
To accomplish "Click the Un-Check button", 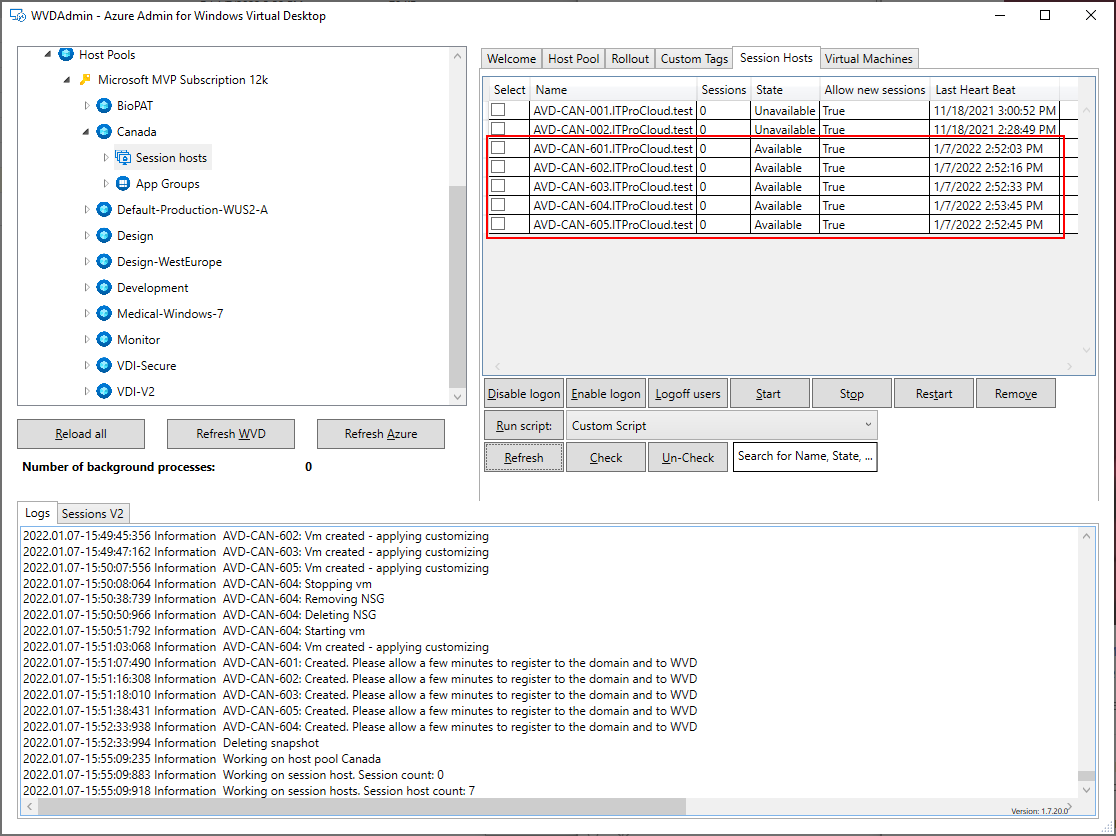I will click(688, 457).
